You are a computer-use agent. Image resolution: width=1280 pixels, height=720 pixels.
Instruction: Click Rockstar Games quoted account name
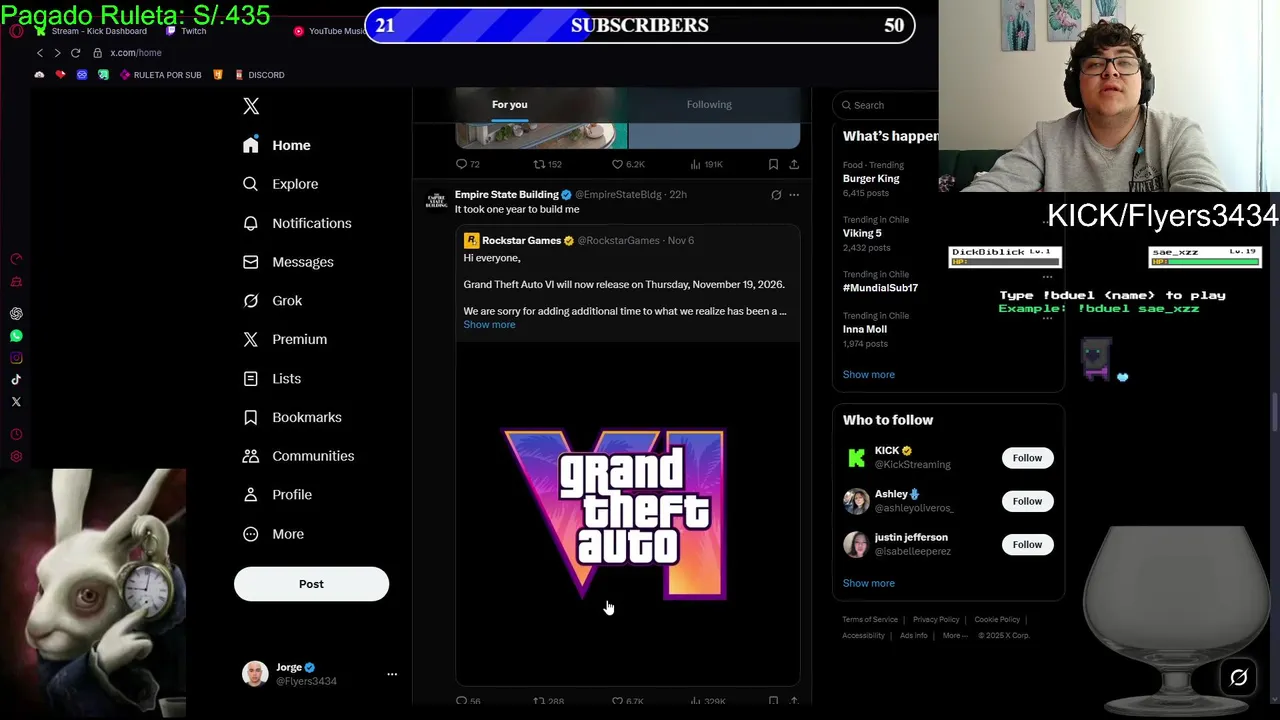pyautogui.click(x=521, y=240)
